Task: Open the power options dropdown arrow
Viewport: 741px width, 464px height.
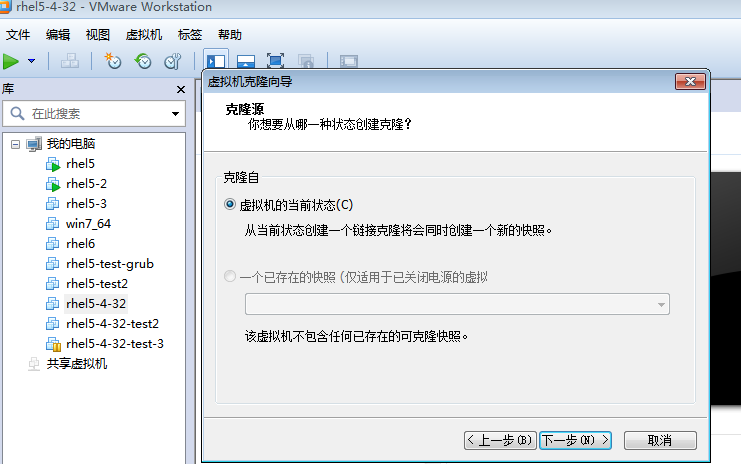Action: coord(32,61)
